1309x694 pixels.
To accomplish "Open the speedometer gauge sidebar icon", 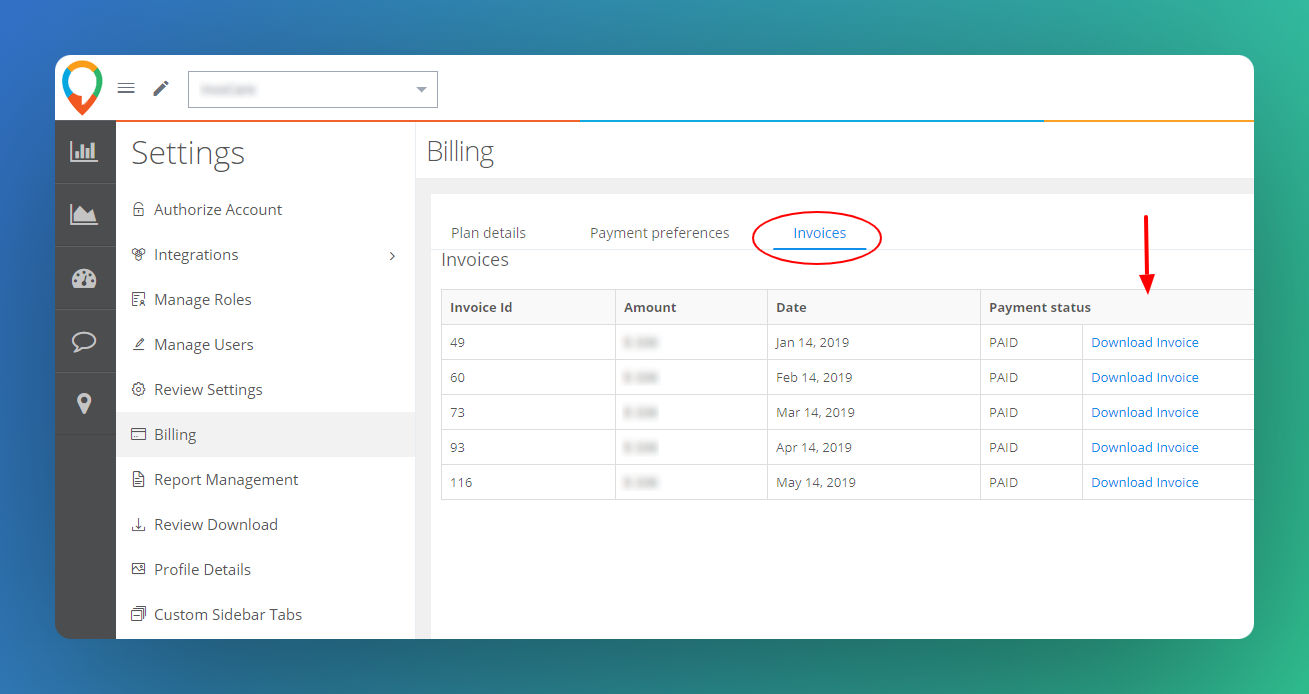I will pyautogui.click(x=84, y=278).
